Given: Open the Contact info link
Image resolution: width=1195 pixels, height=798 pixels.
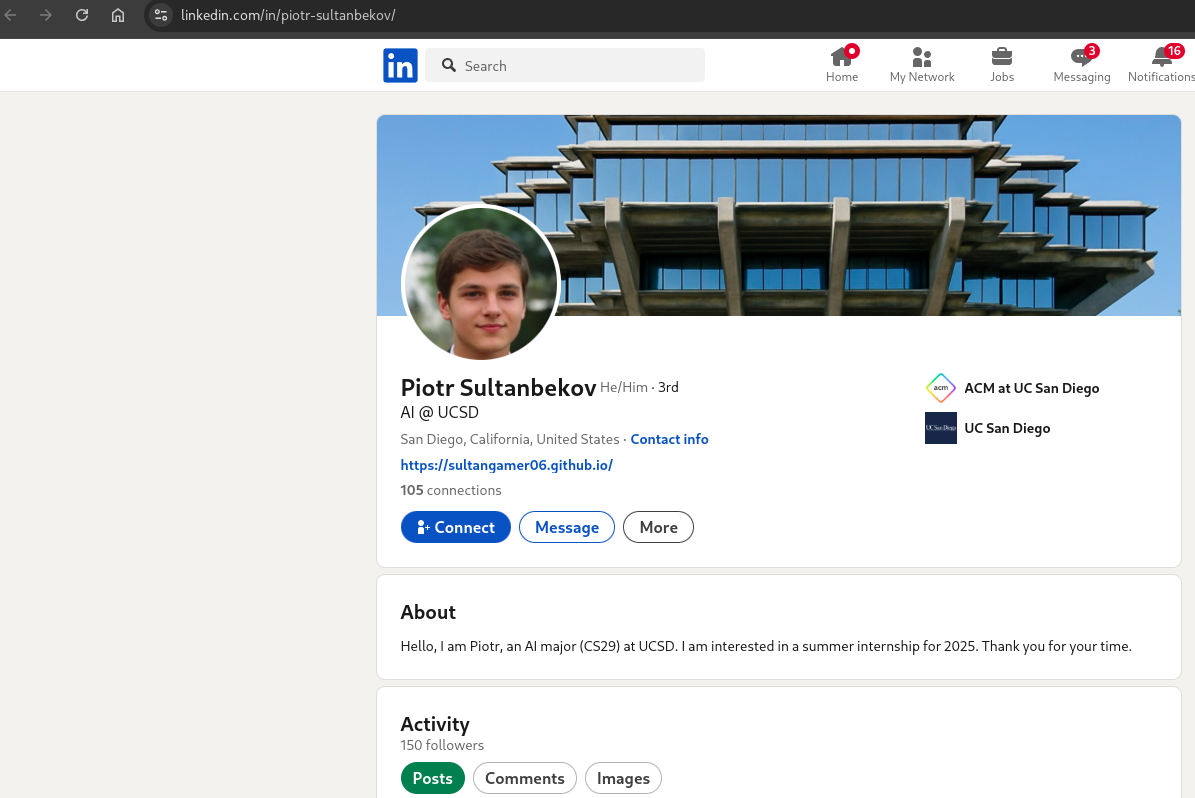Looking at the screenshot, I should pyautogui.click(x=669, y=439).
